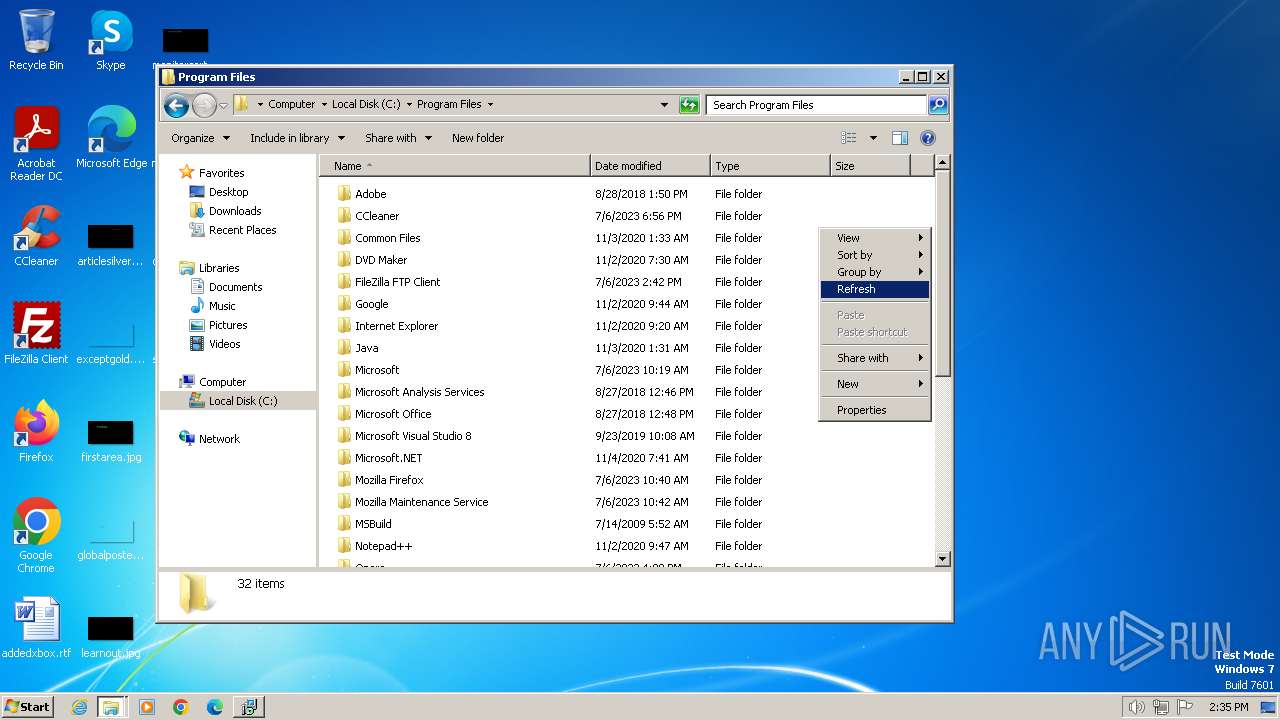
Task: Select addedxbox.rtf desktop file
Action: coord(36,628)
